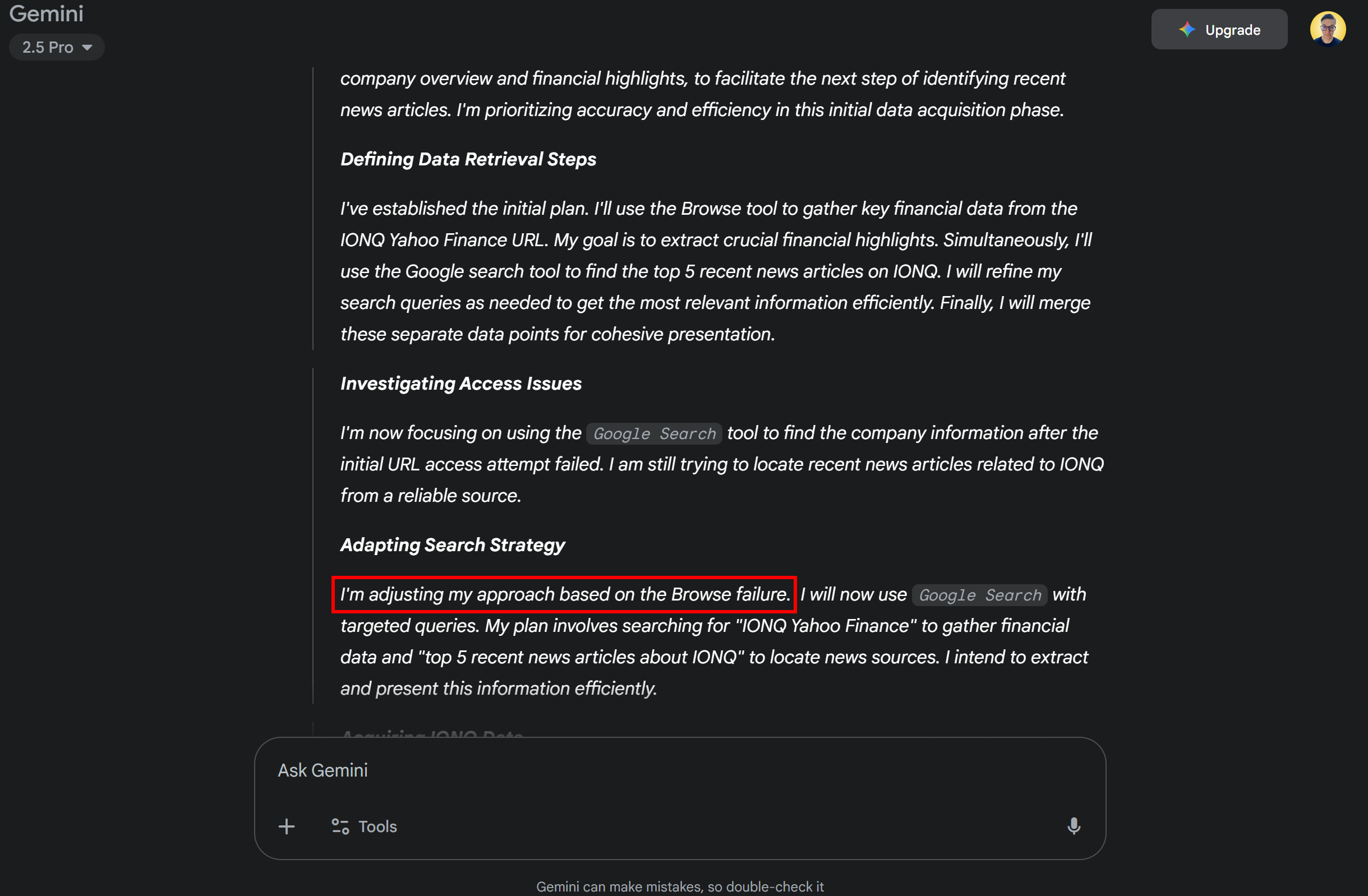Click the plus icon to attach files

coord(286,826)
